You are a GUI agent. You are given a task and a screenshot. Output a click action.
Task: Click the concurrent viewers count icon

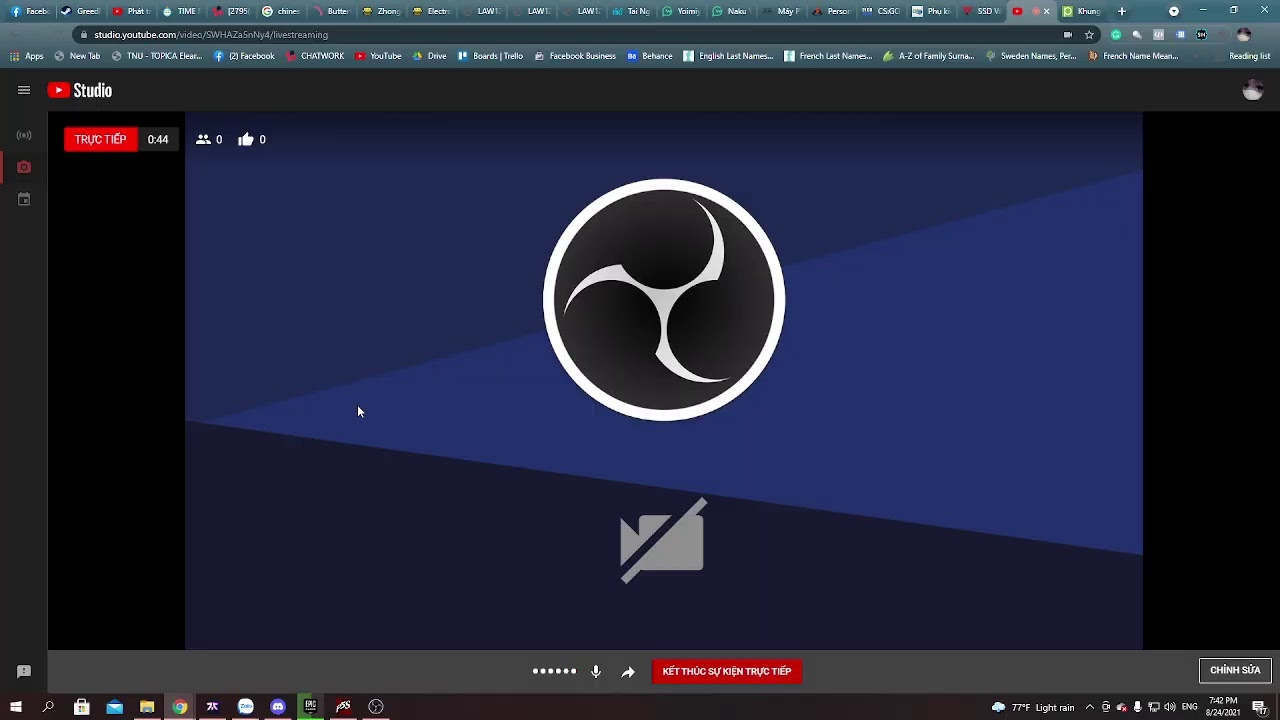(204, 140)
